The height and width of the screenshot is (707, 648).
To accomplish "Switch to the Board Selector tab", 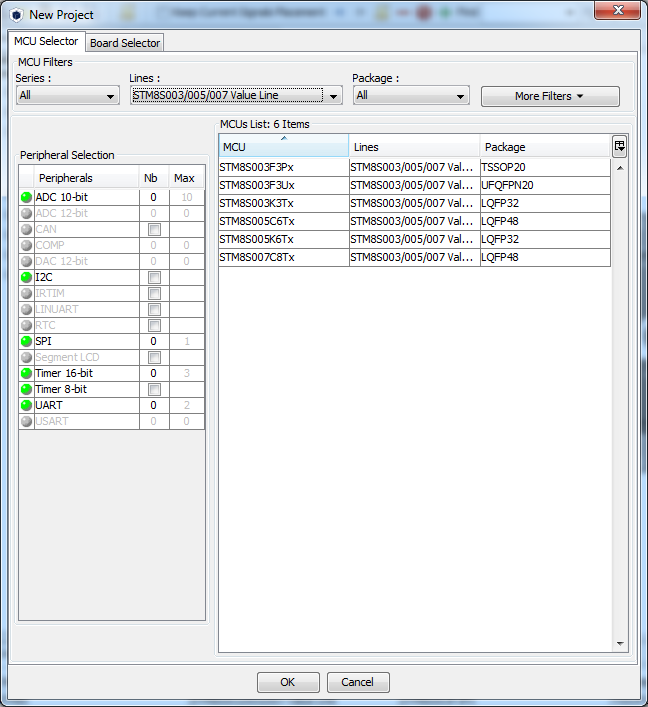I will tap(125, 43).
